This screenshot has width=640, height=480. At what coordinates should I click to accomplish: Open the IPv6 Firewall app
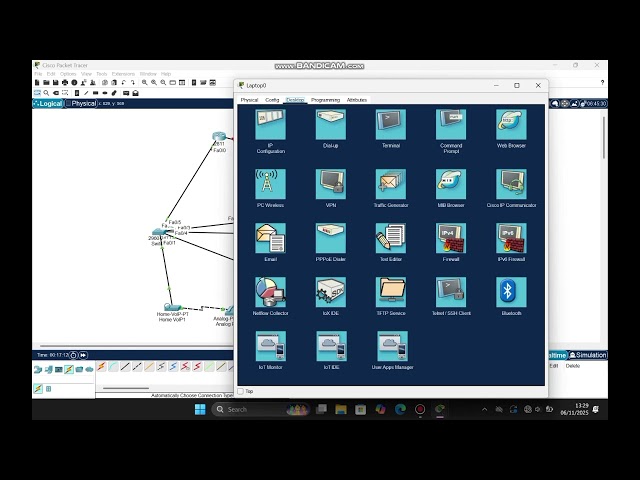pyautogui.click(x=511, y=238)
